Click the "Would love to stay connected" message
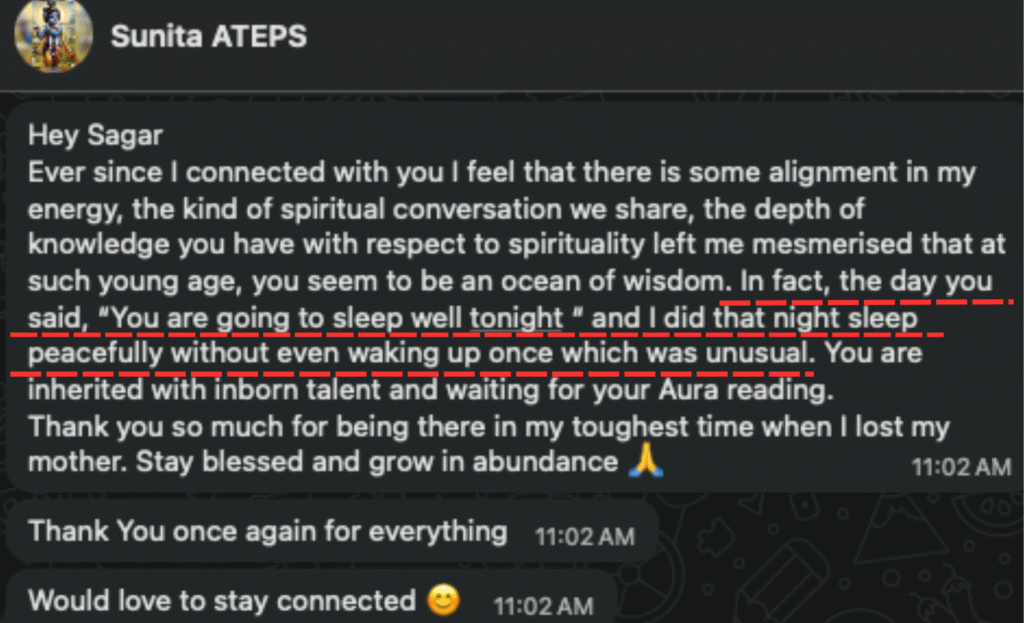The height and width of the screenshot is (623, 1024). pyautogui.click(x=221, y=601)
